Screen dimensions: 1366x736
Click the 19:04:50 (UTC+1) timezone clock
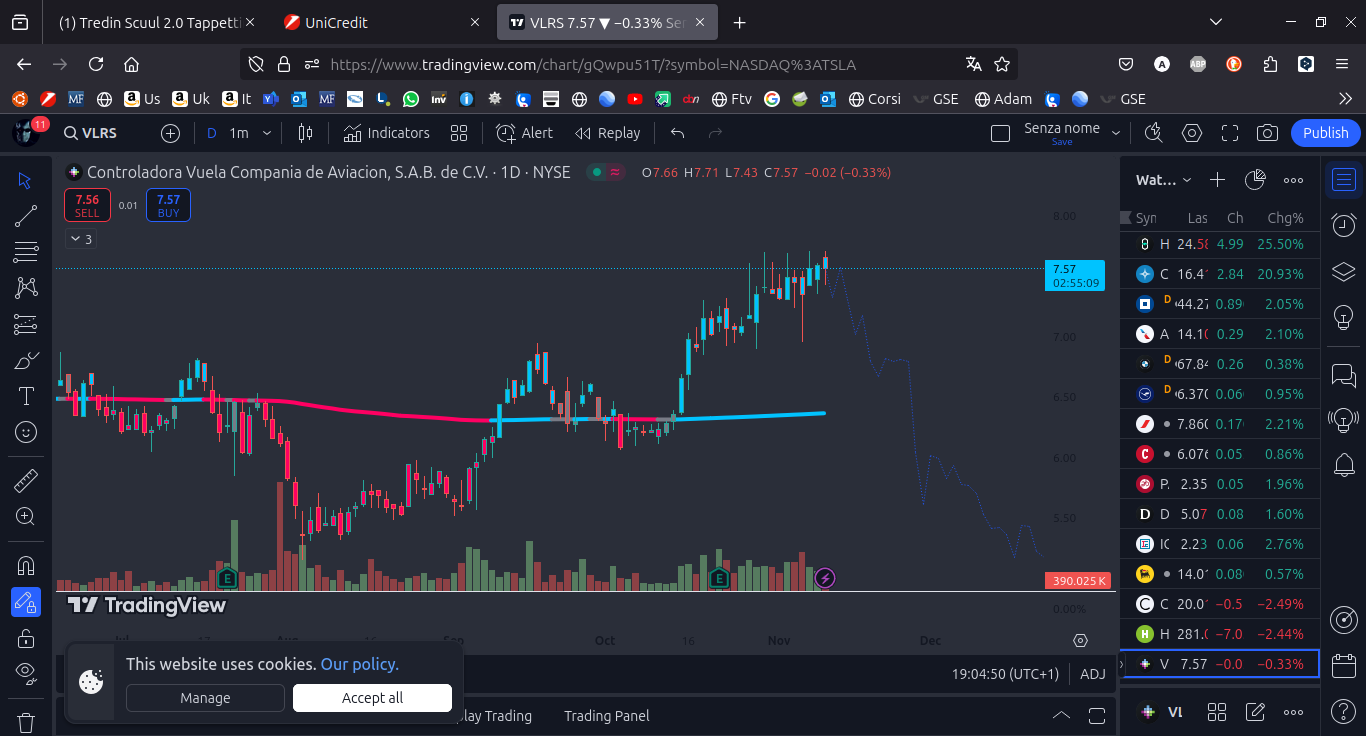1005,674
